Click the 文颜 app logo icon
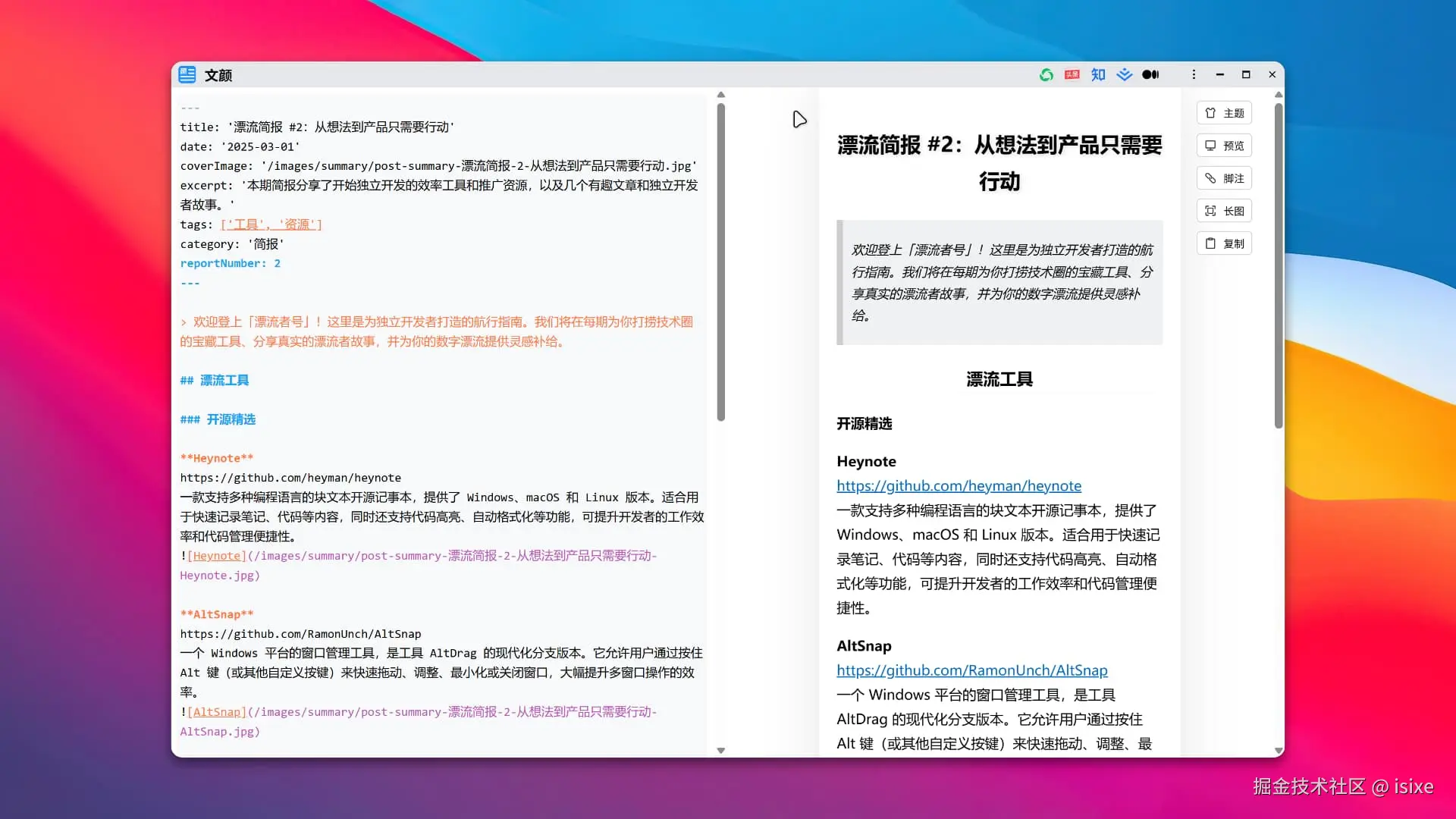Image resolution: width=1456 pixels, height=819 pixels. pyautogui.click(x=187, y=74)
